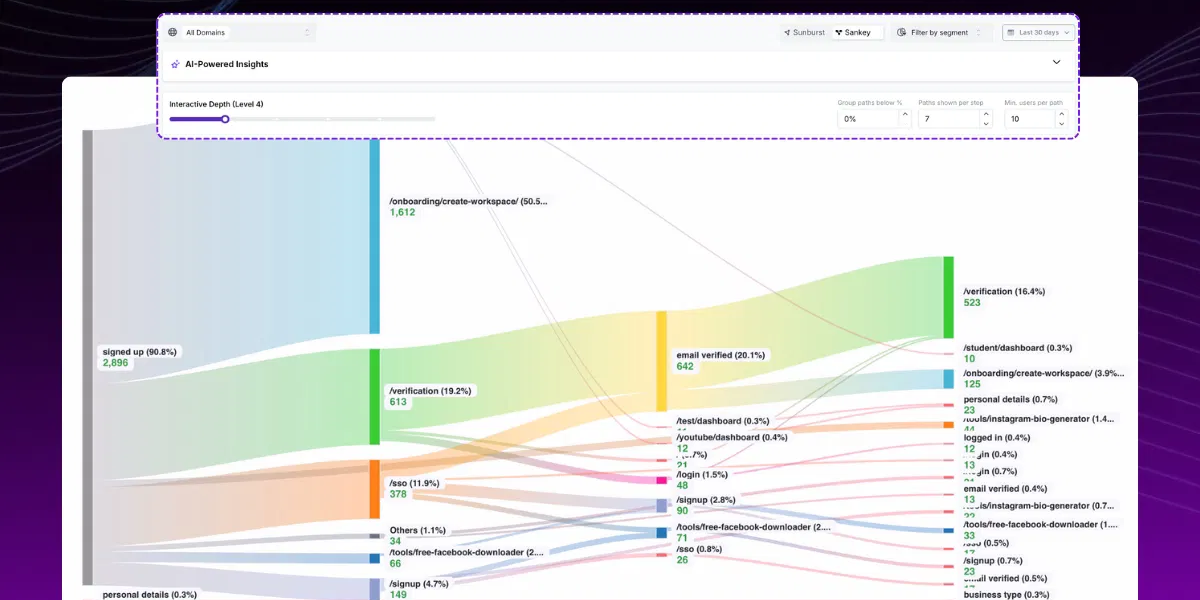Open the Filter by segment dropdown

coord(941,33)
